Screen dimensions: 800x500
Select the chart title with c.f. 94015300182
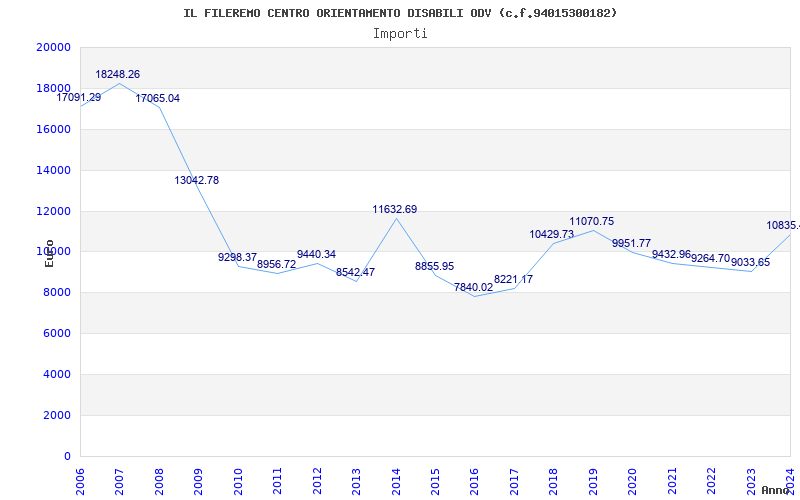pyautogui.click(x=400, y=13)
